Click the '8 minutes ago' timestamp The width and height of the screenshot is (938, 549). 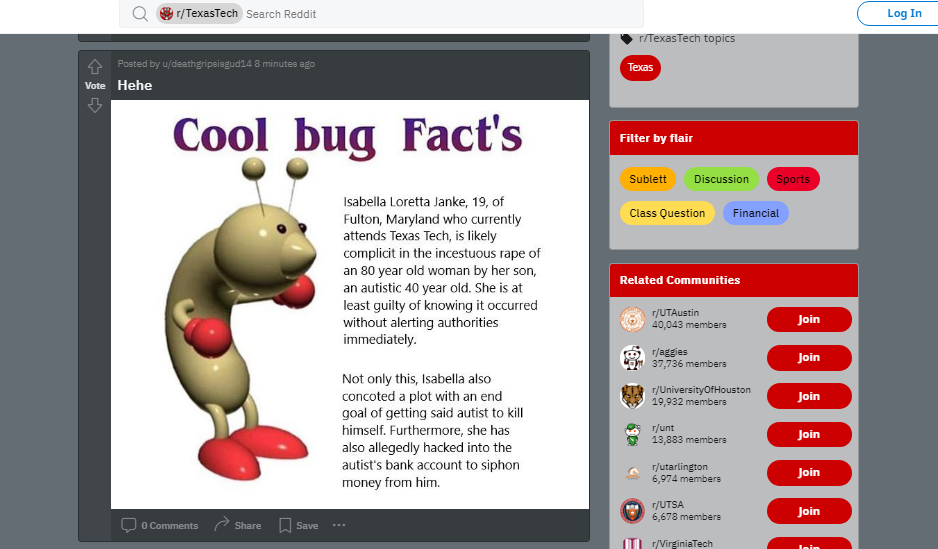pos(284,64)
